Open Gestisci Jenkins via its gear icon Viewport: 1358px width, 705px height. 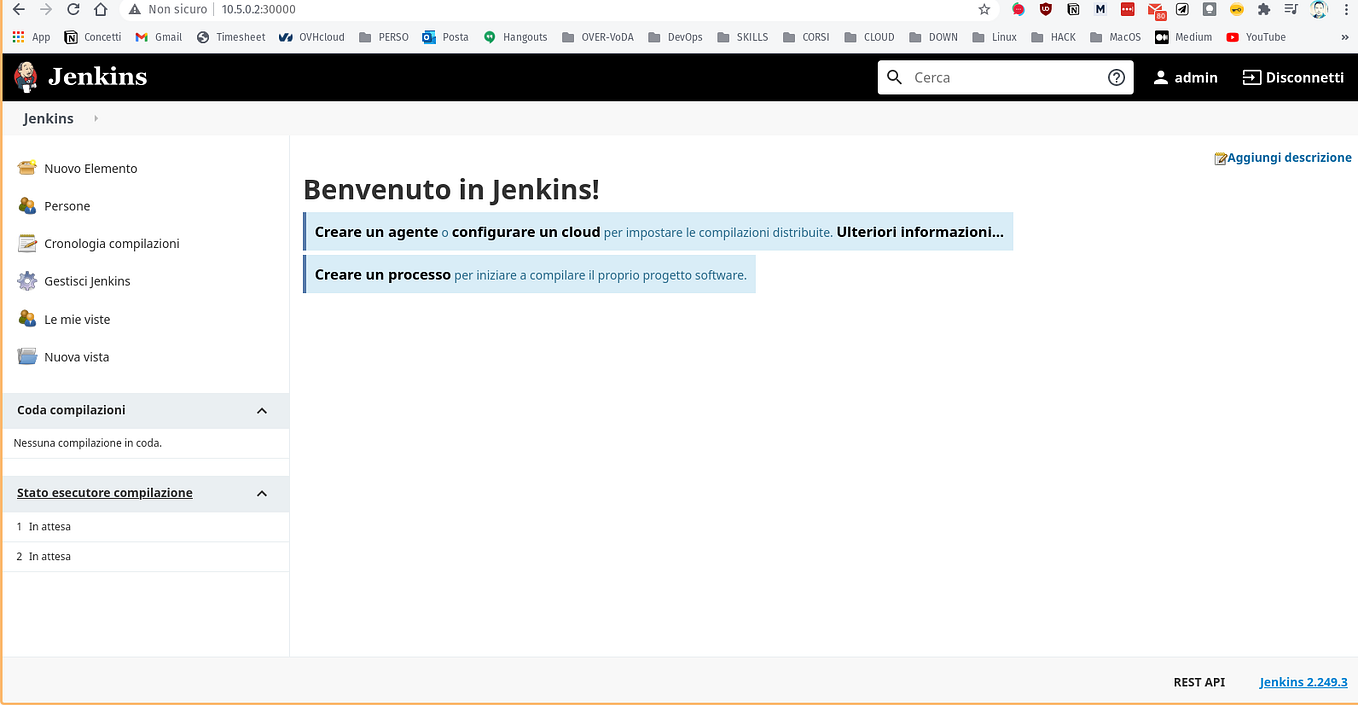pos(27,281)
